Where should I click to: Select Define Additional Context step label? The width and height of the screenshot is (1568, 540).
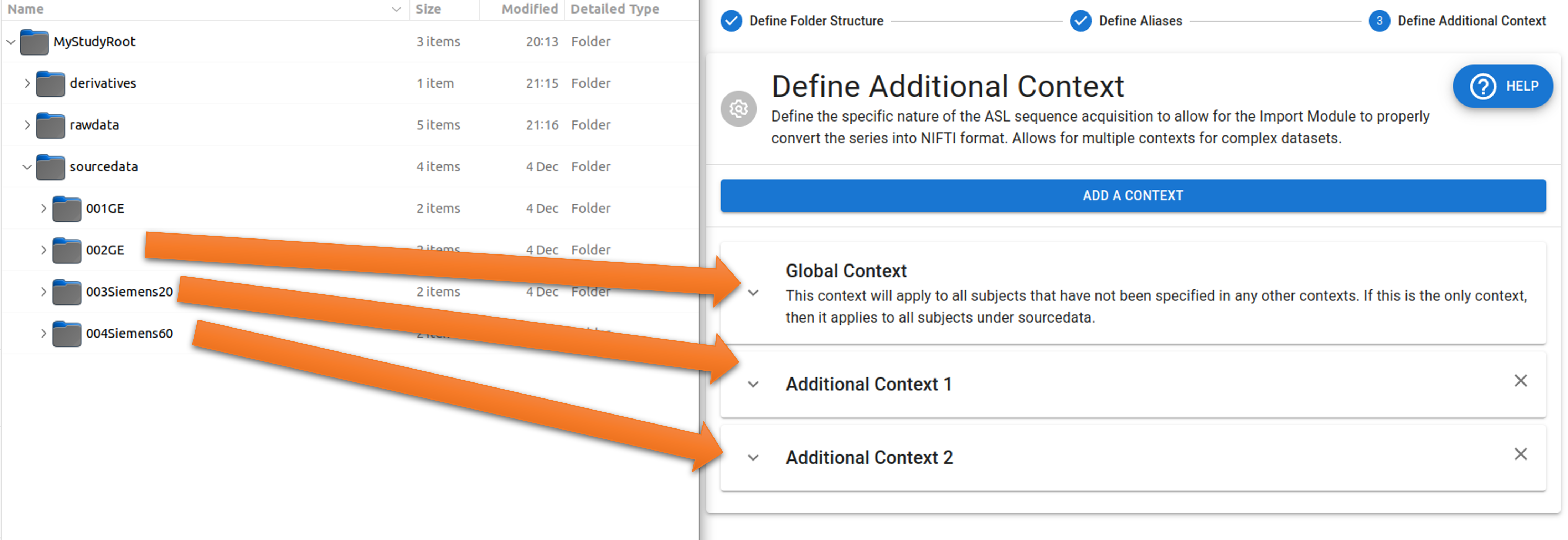point(1471,21)
